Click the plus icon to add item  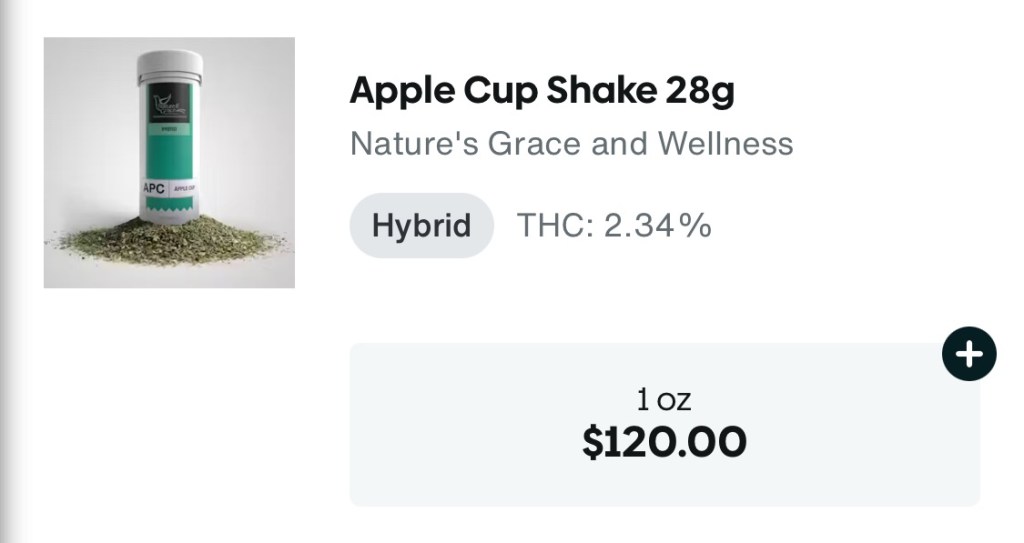(969, 355)
